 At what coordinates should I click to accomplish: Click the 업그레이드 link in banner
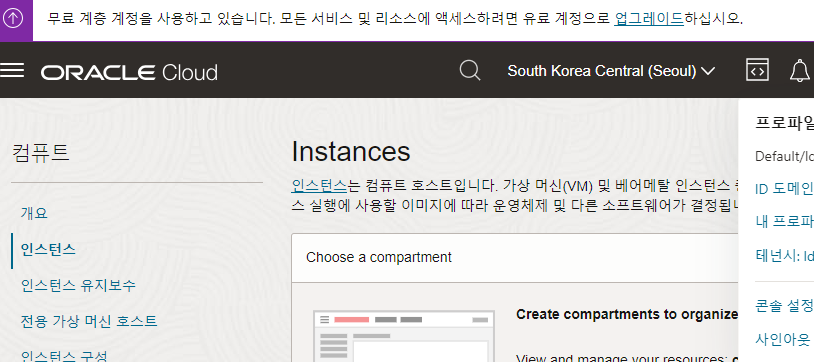click(x=649, y=19)
